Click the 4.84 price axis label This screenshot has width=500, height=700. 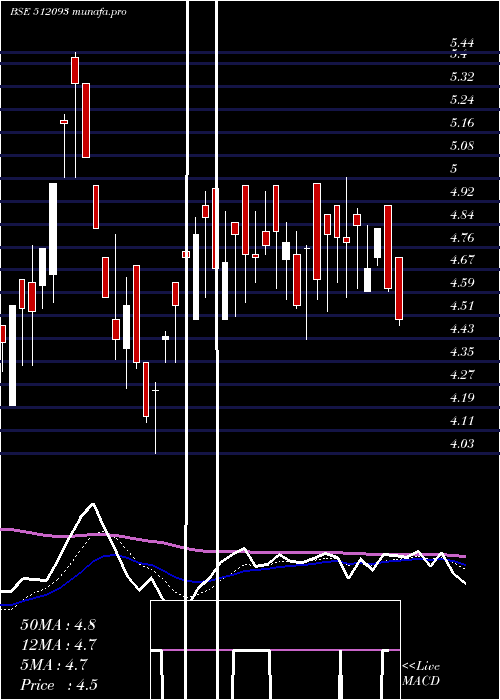point(462,215)
